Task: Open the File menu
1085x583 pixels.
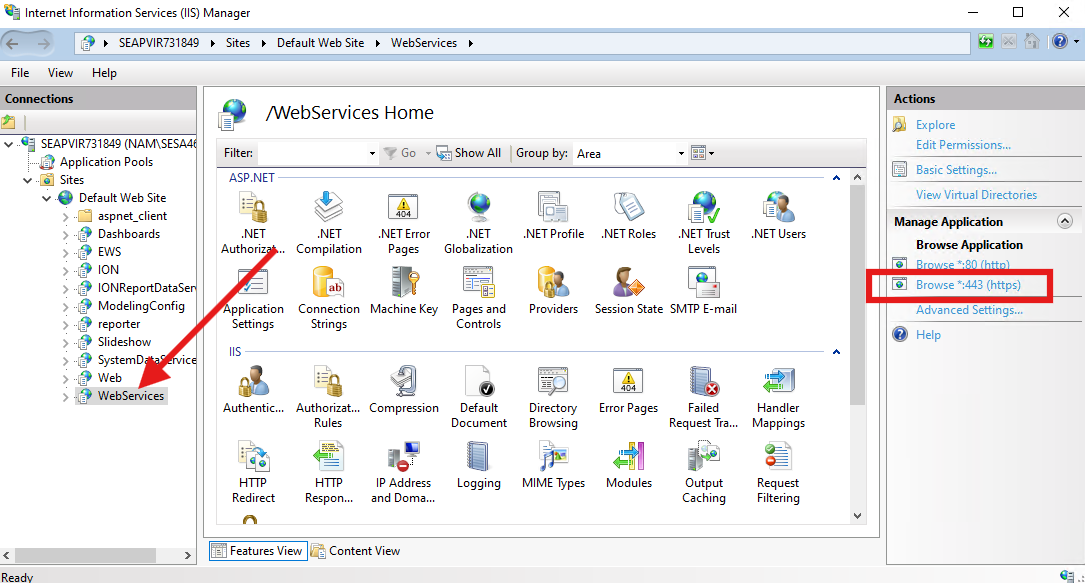Action: click(x=20, y=73)
